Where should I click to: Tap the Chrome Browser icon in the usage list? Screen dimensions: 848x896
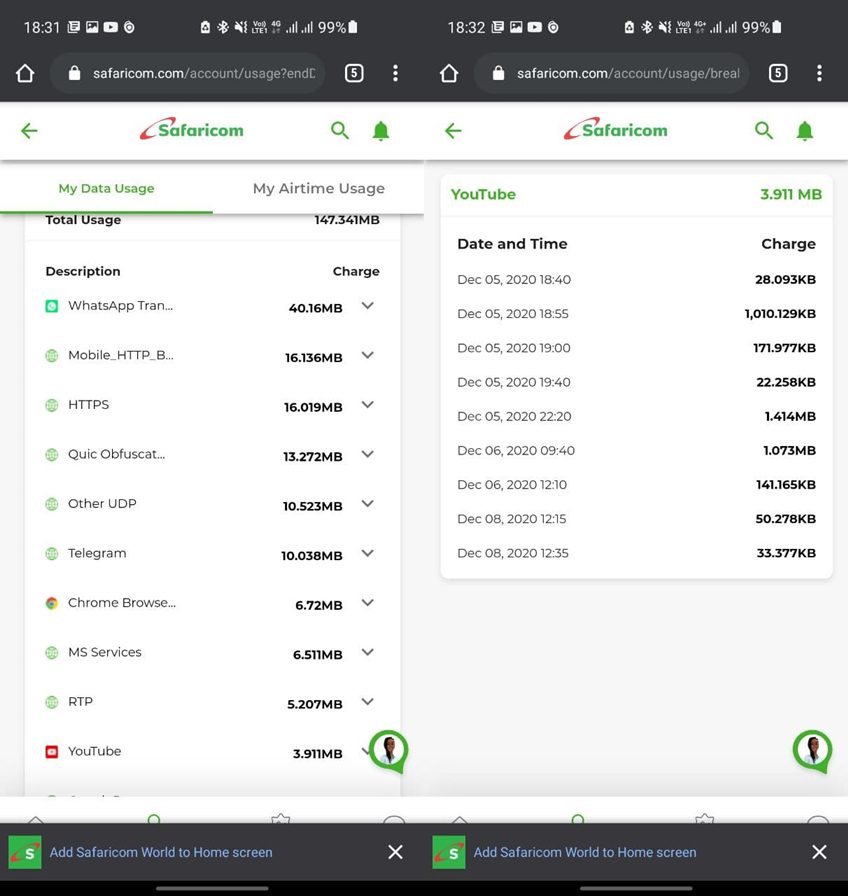(x=51, y=603)
